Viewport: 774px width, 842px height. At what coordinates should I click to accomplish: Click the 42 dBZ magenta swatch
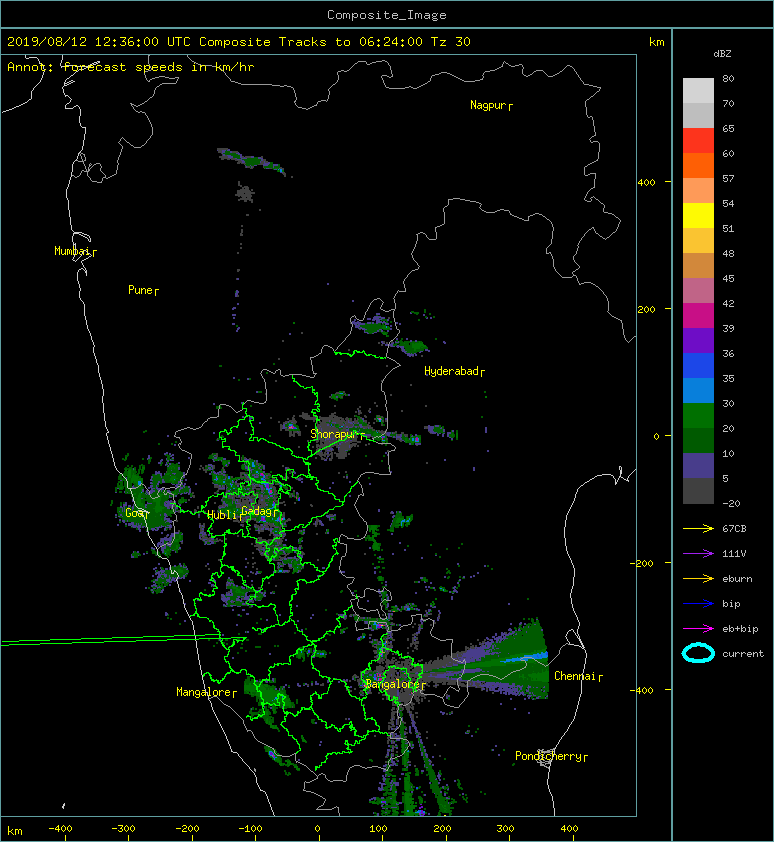tap(698, 315)
